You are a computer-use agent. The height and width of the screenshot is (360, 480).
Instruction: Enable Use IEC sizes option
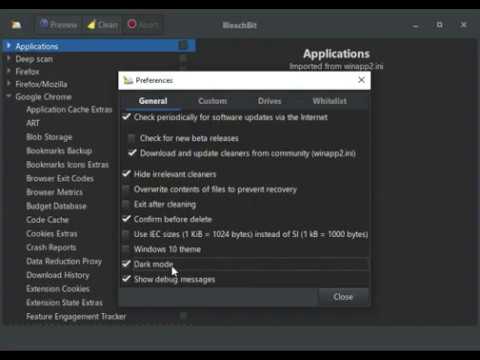pos(126,234)
